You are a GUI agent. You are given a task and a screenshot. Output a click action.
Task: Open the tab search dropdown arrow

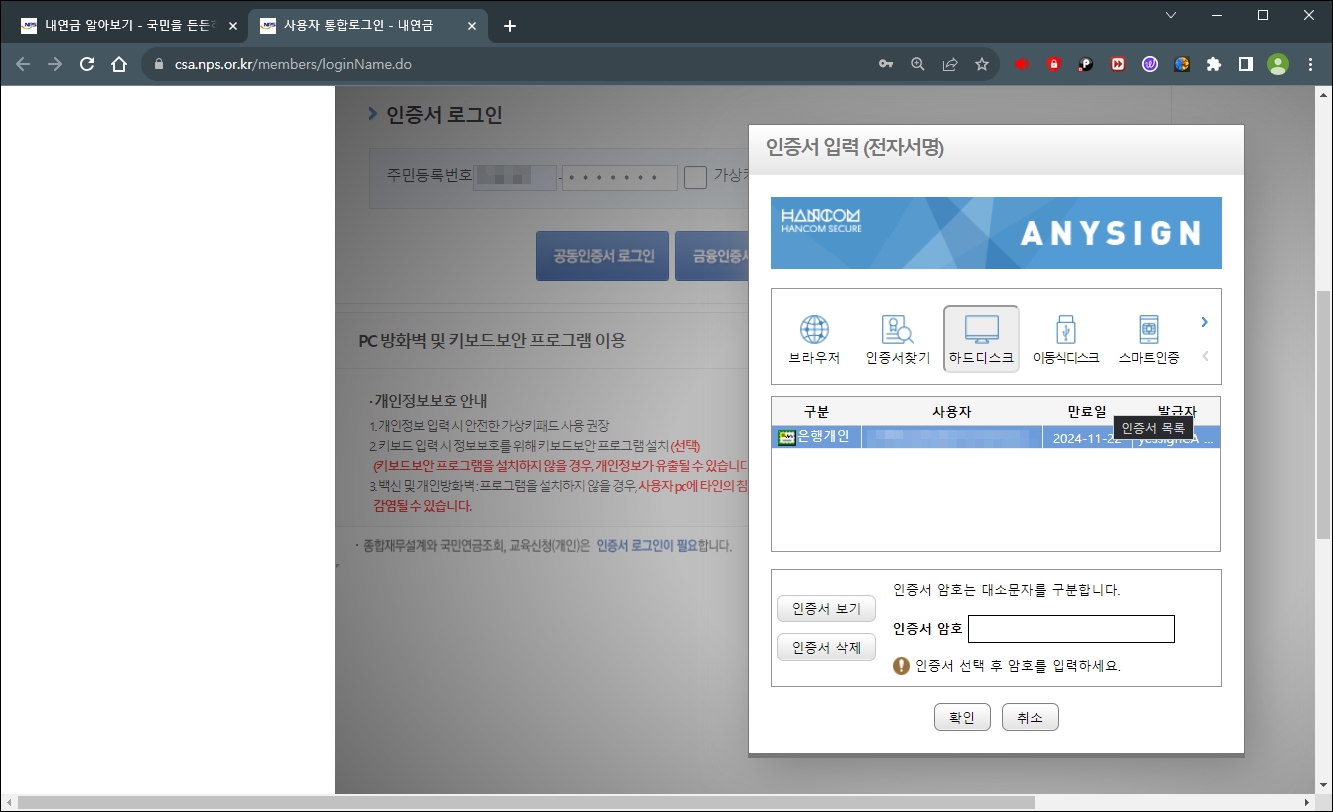(1171, 15)
